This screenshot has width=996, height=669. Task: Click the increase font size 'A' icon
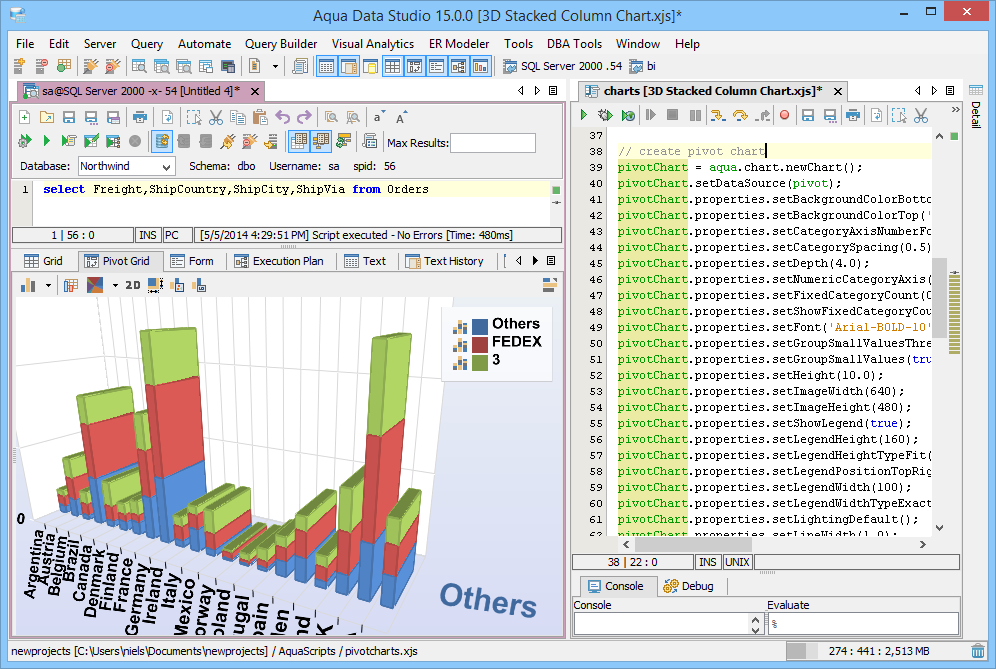click(401, 117)
